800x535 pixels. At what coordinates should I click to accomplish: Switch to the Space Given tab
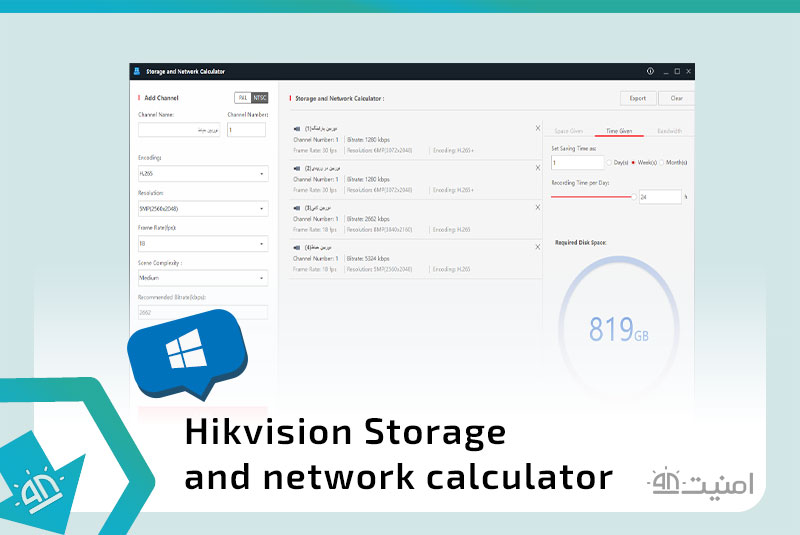[568, 131]
